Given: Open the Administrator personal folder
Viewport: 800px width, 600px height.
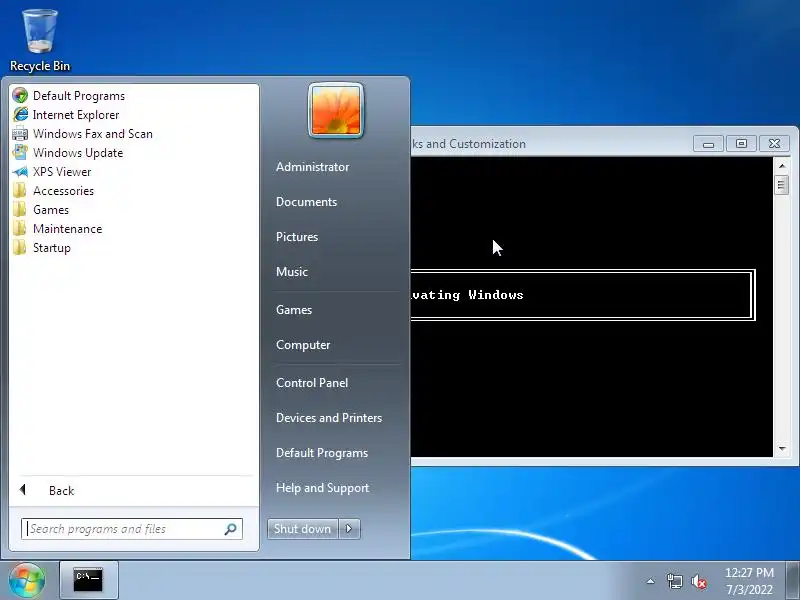Looking at the screenshot, I should point(313,167).
